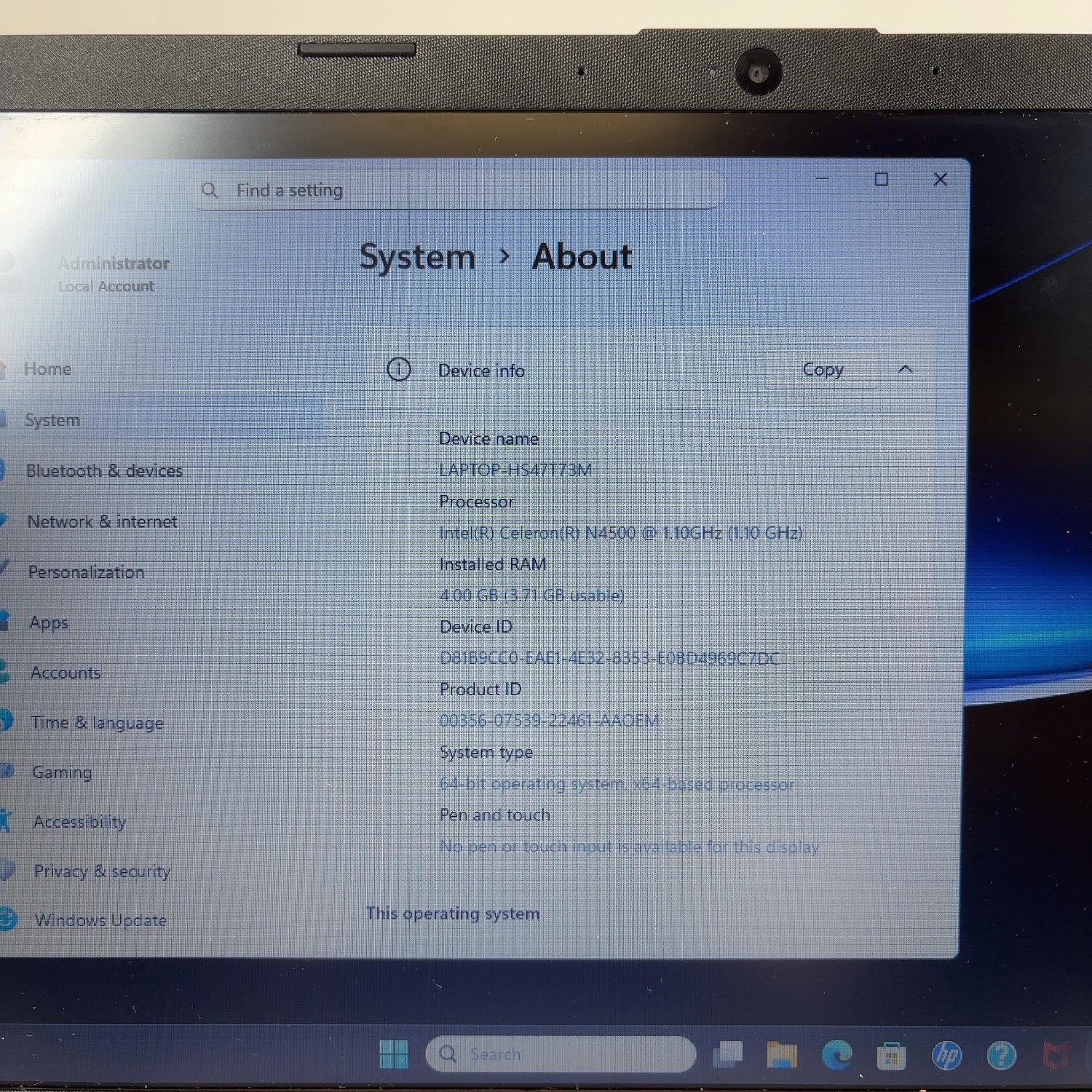
Task: Launch the HP app from the taskbar
Action: pos(946,1055)
